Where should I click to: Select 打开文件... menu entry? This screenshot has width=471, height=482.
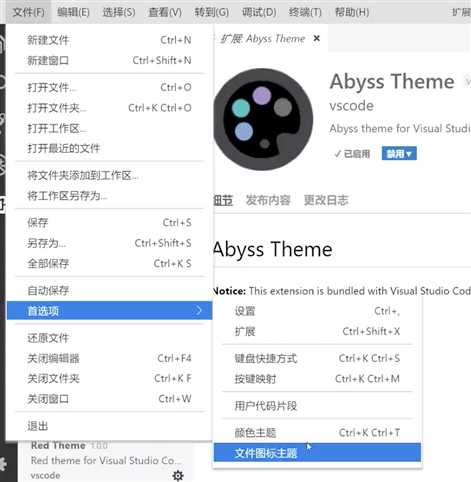[x=109, y=87]
